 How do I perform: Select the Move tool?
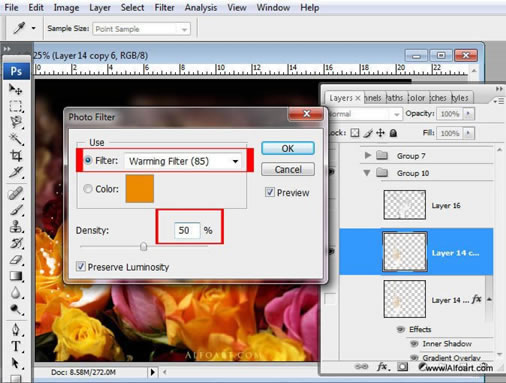tap(15, 89)
